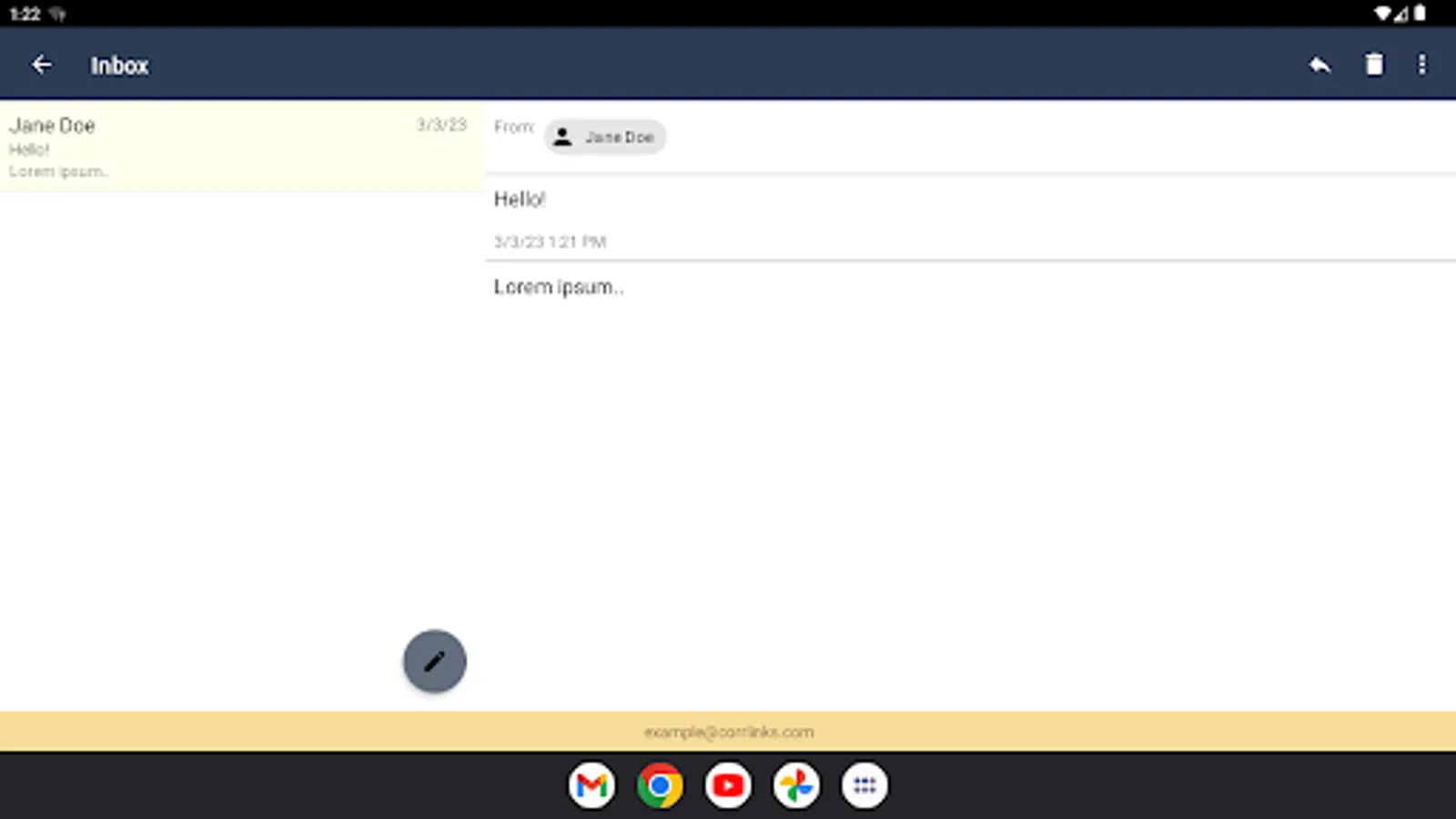Open YouTube from the taskbar

click(728, 785)
